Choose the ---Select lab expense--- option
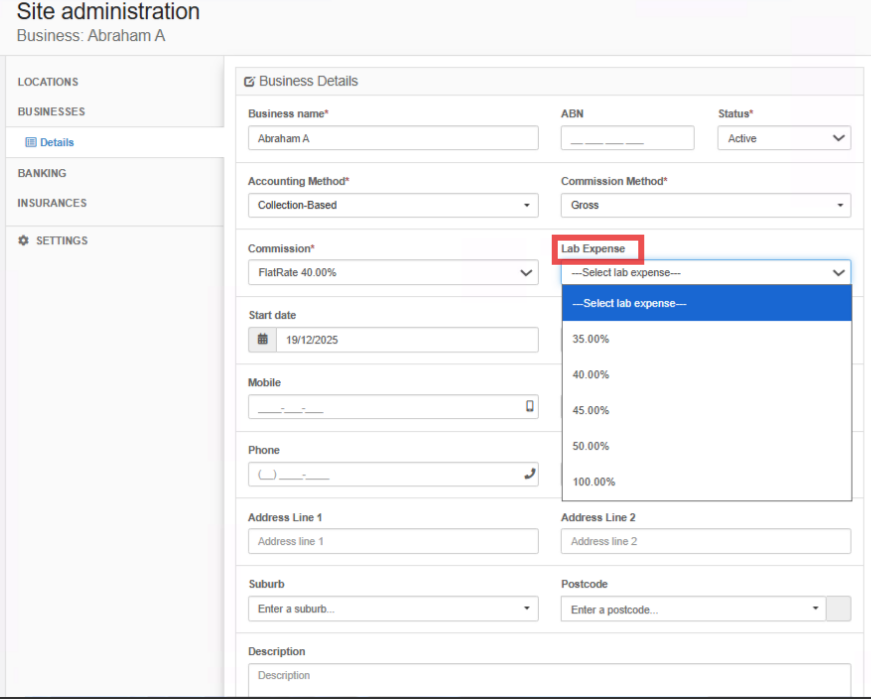871x699 pixels. point(707,303)
